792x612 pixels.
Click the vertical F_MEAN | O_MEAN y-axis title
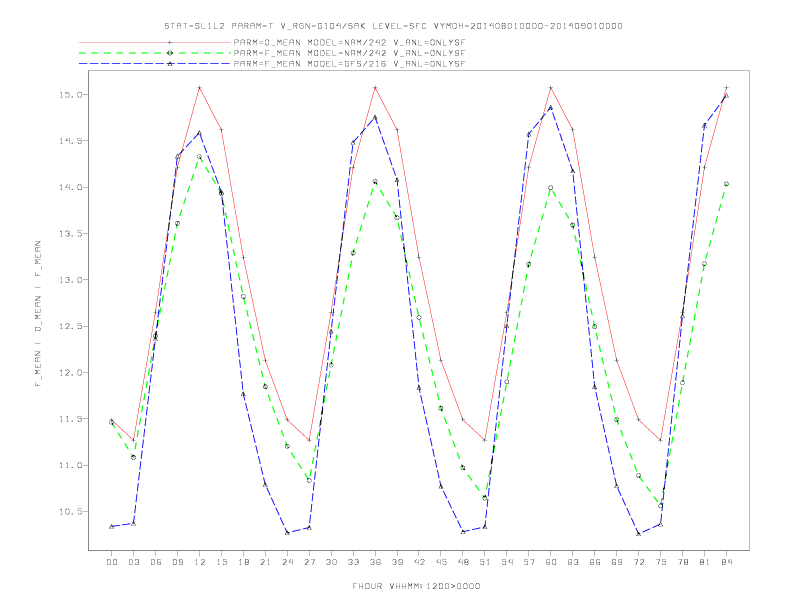click(38, 314)
